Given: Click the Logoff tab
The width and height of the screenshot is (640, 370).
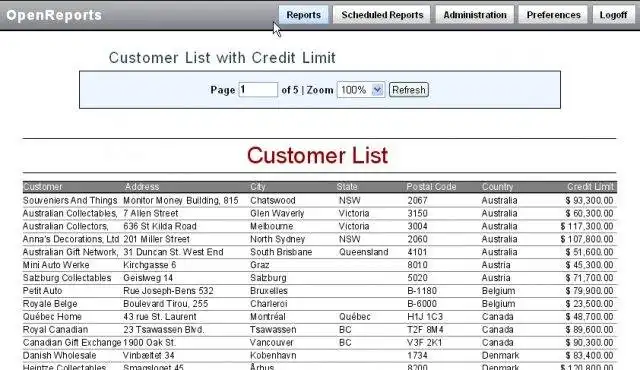Looking at the screenshot, I should click(613, 15).
